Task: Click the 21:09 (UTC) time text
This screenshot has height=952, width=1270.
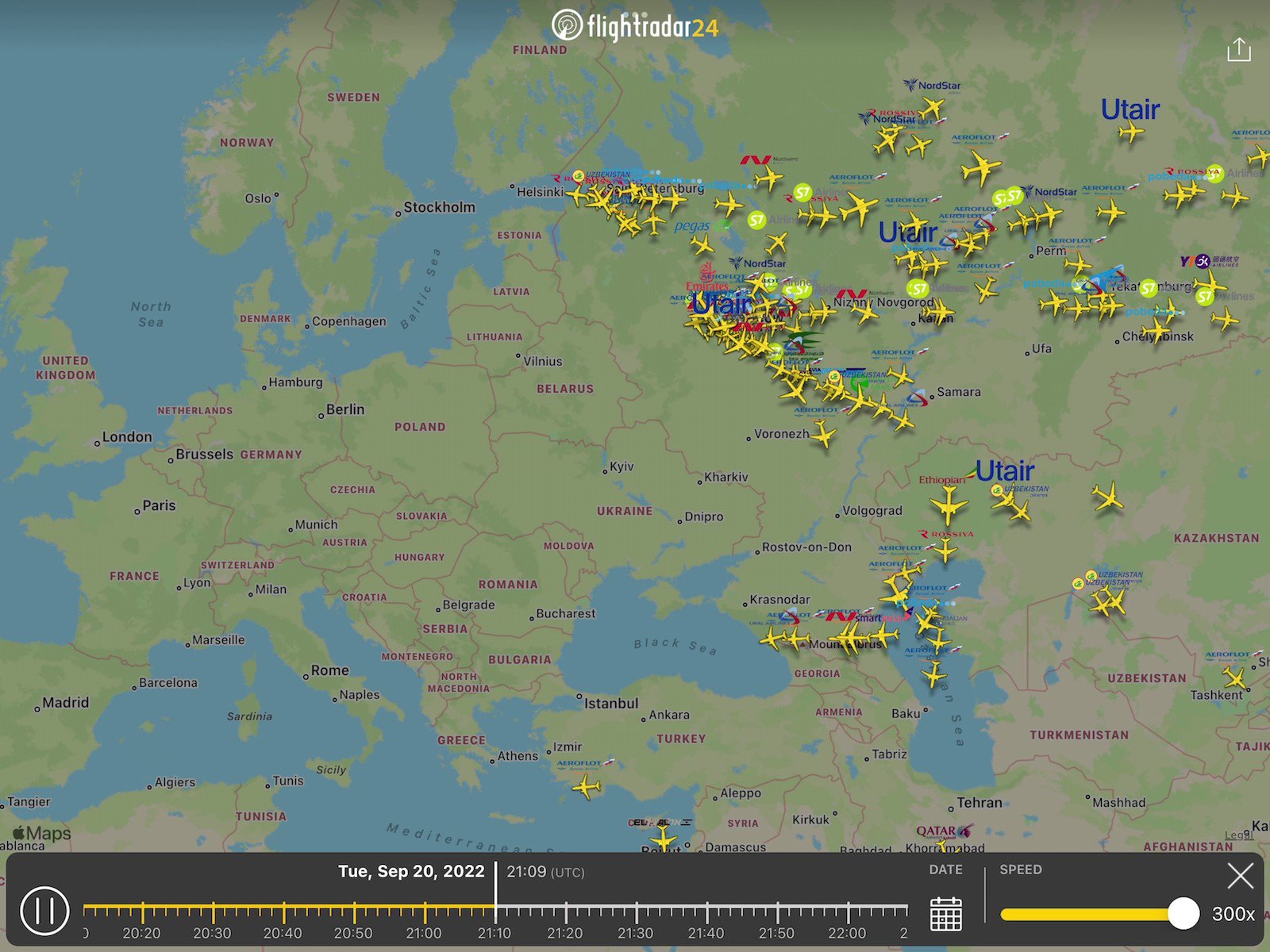Action: point(545,872)
